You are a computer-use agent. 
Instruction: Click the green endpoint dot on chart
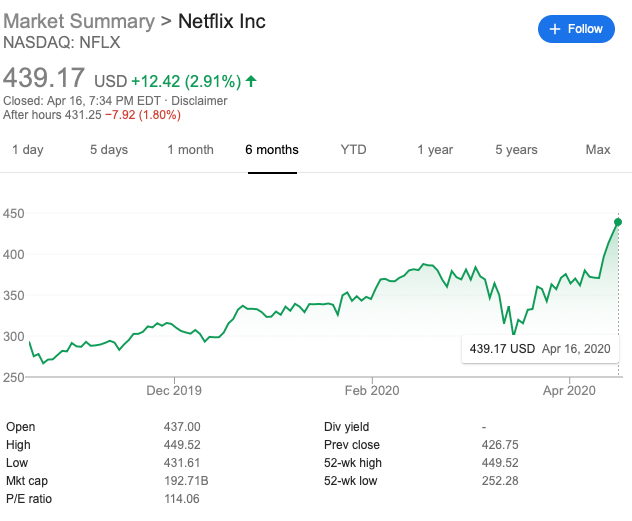tap(618, 222)
